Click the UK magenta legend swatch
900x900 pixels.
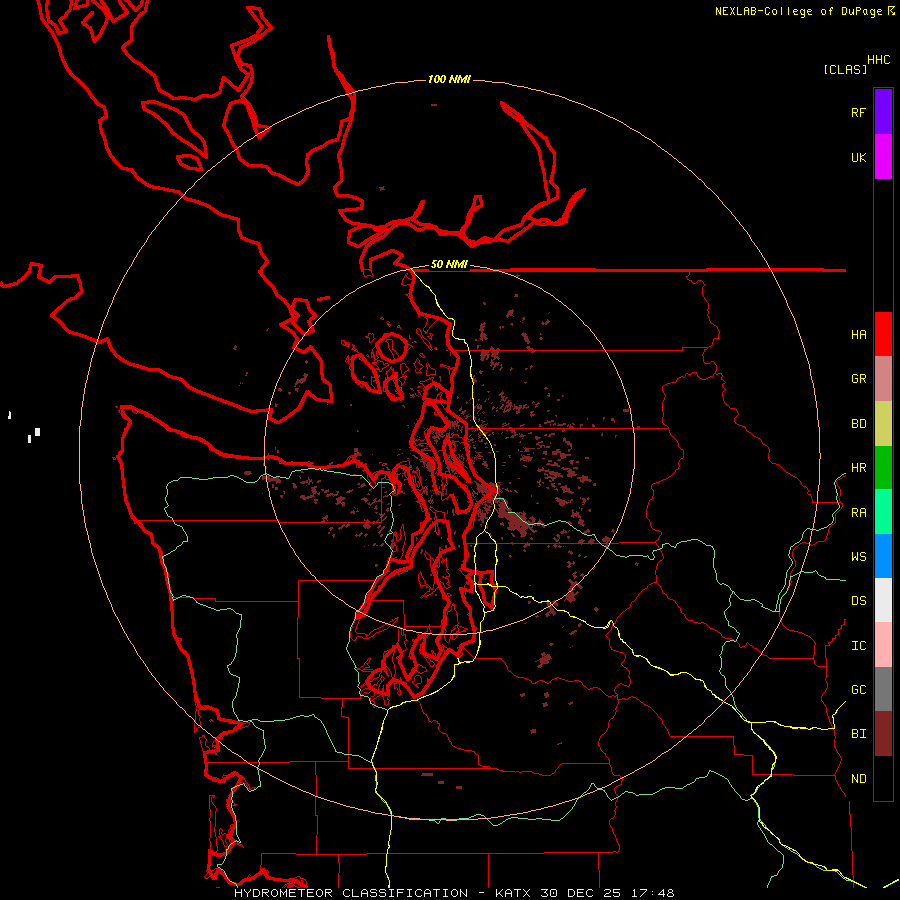[883, 157]
